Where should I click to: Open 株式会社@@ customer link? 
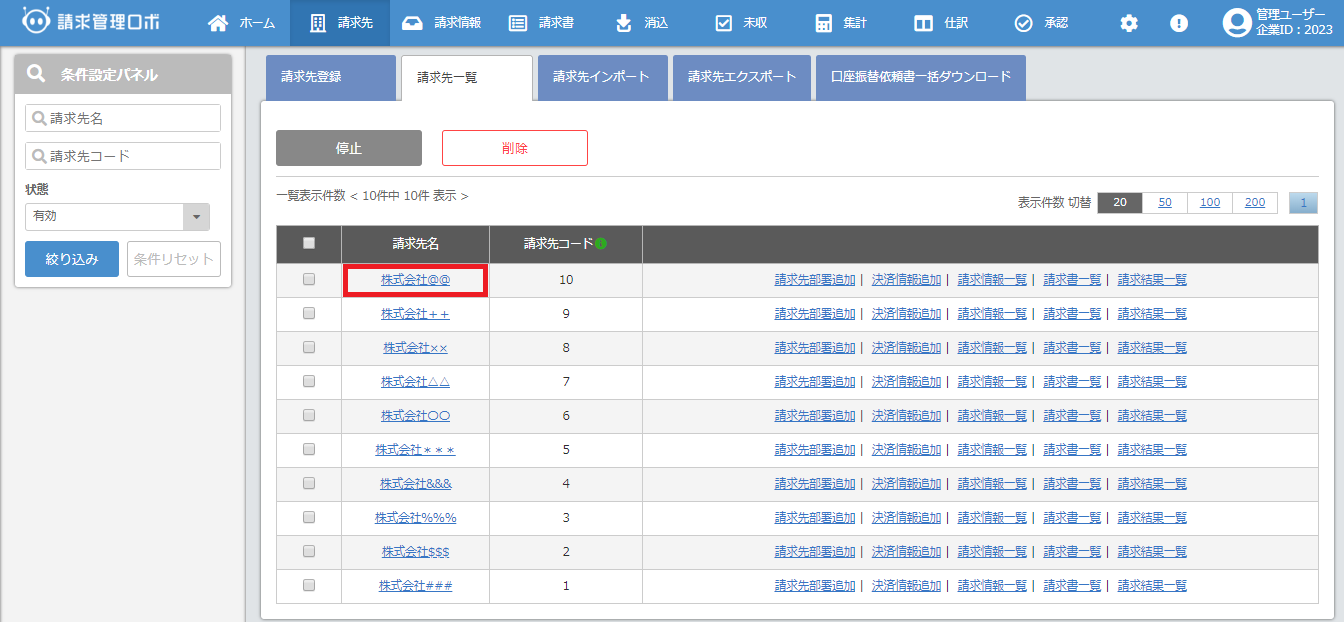click(x=415, y=280)
